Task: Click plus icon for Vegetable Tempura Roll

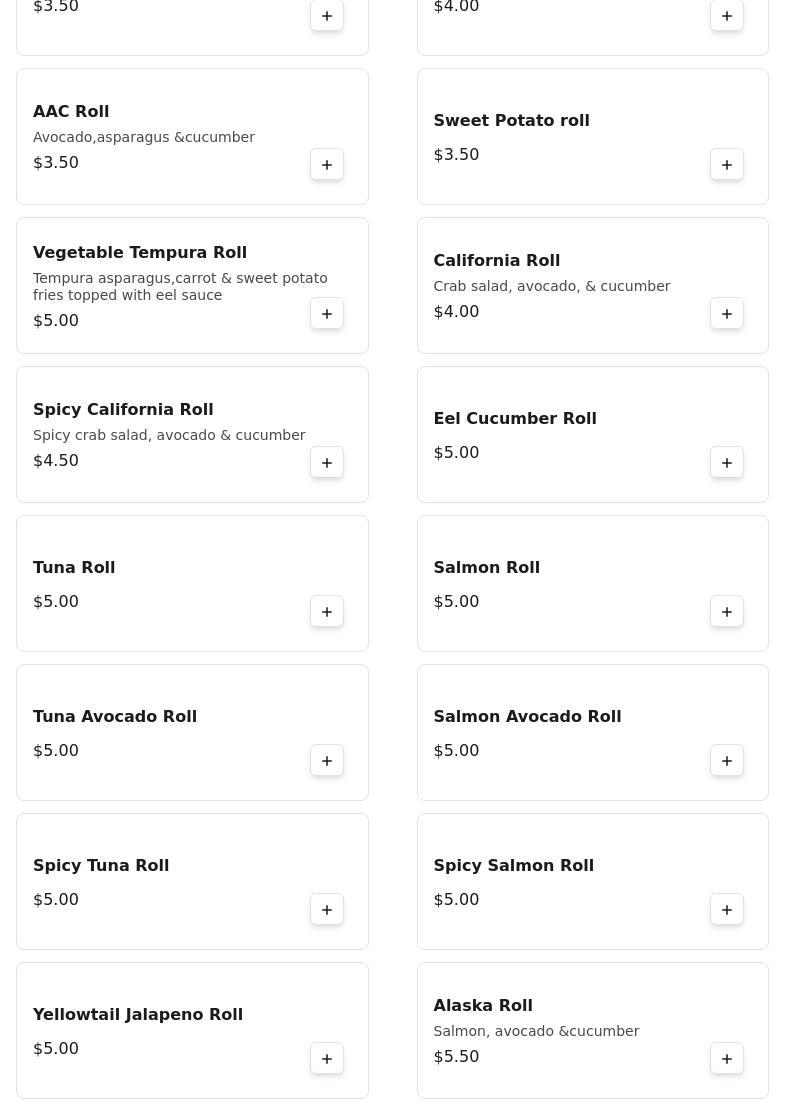Action: 327,313
